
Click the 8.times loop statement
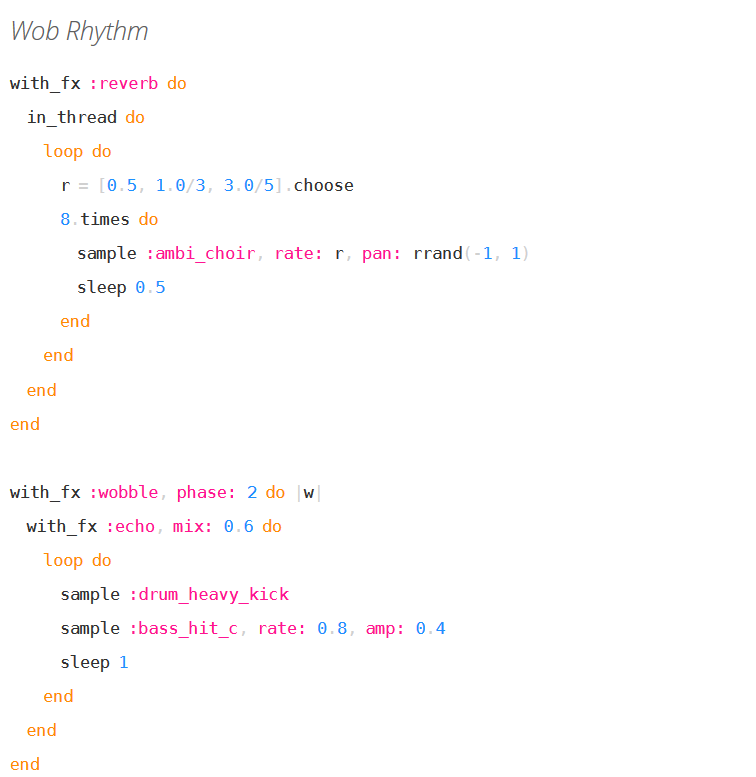click(108, 219)
